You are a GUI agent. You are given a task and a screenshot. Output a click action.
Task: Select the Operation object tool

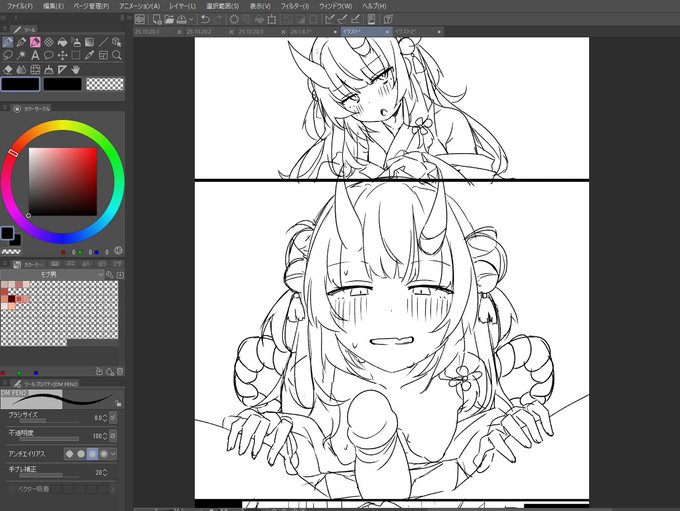click(x=117, y=42)
